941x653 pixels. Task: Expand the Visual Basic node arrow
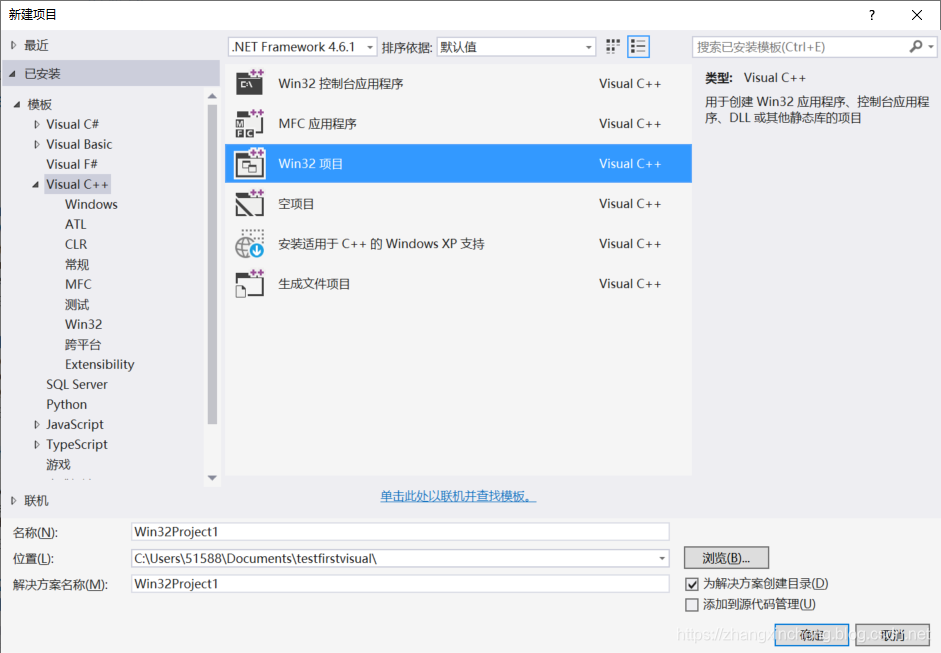[37, 144]
